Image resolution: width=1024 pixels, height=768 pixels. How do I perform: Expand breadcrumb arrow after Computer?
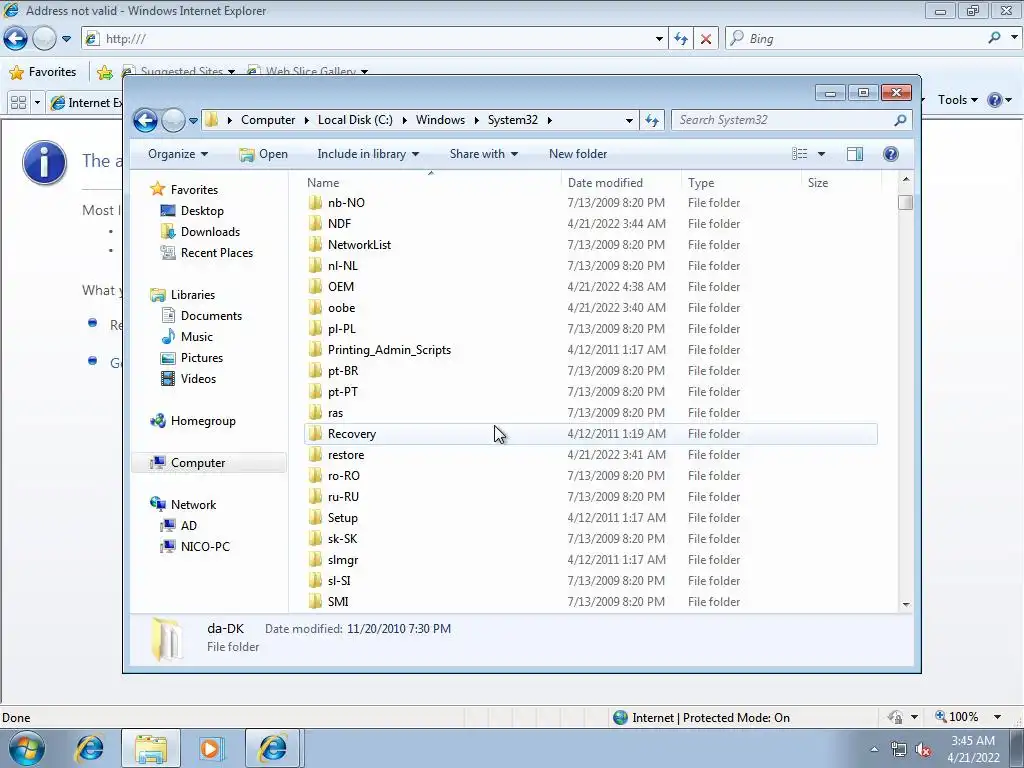coord(306,120)
